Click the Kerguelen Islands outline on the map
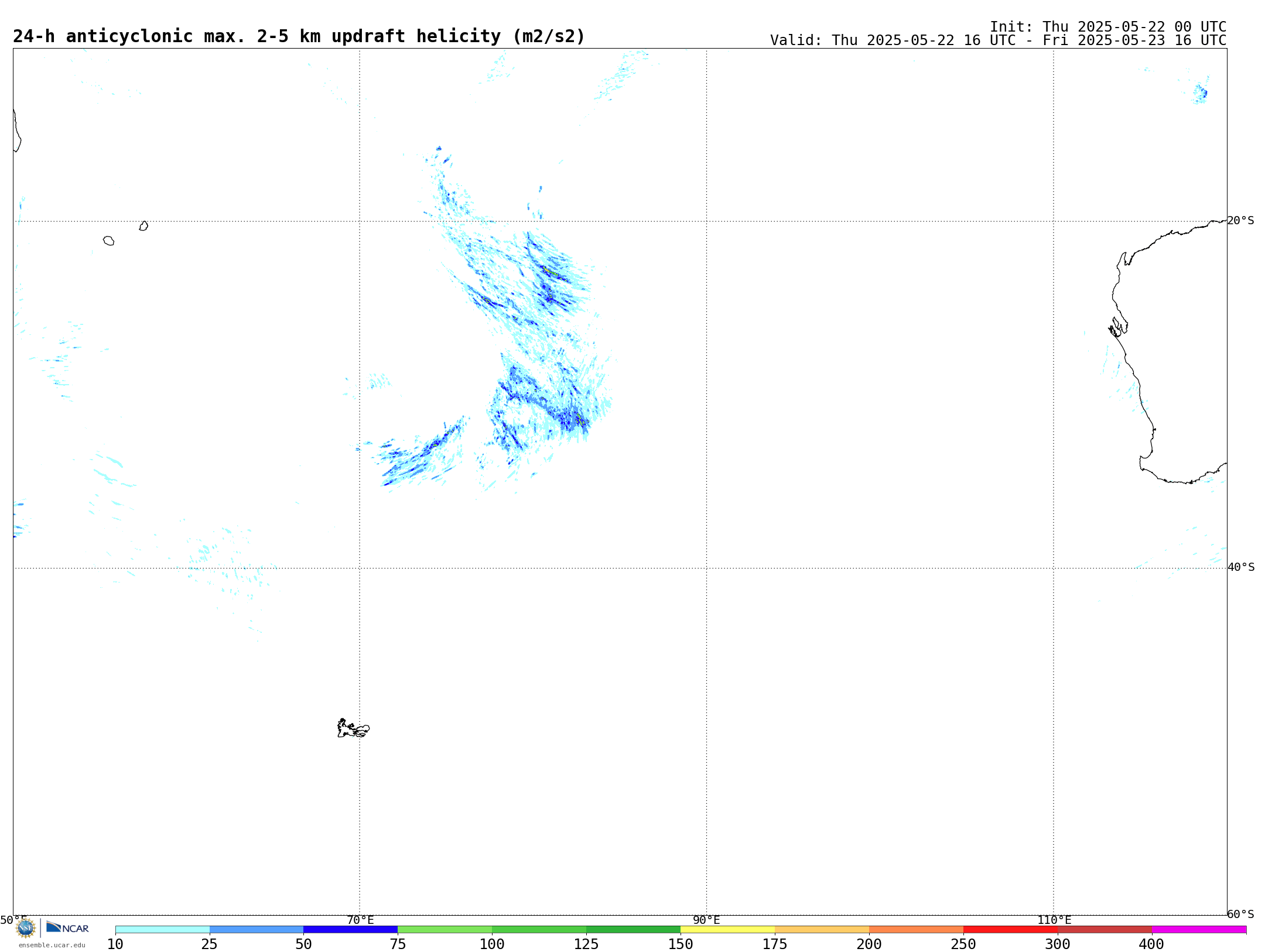Image resolution: width=1265 pixels, height=952 pixels. (353, 728)
